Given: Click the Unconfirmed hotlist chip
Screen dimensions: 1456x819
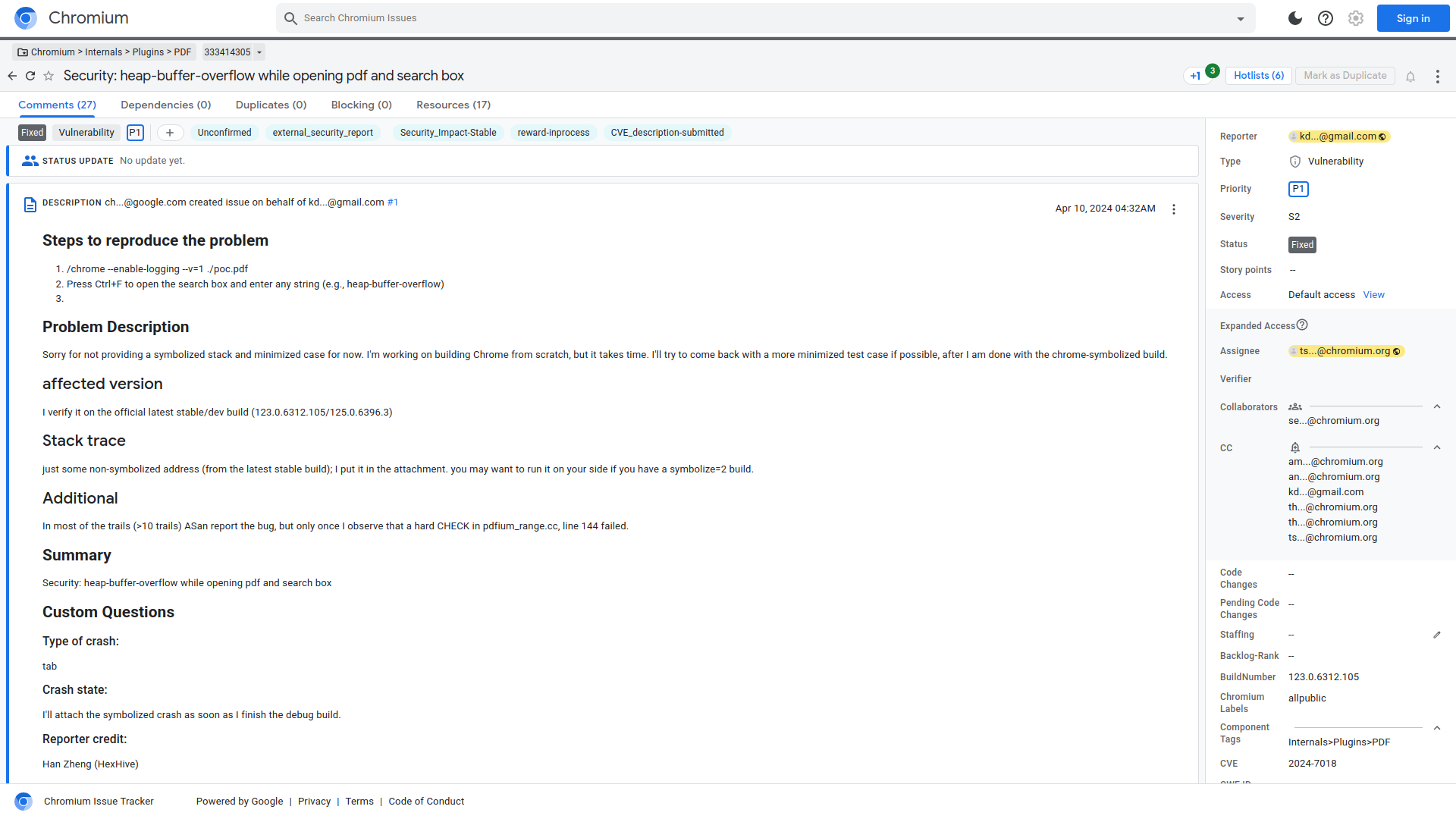Looking at the screenshot, I should point(224,133).
